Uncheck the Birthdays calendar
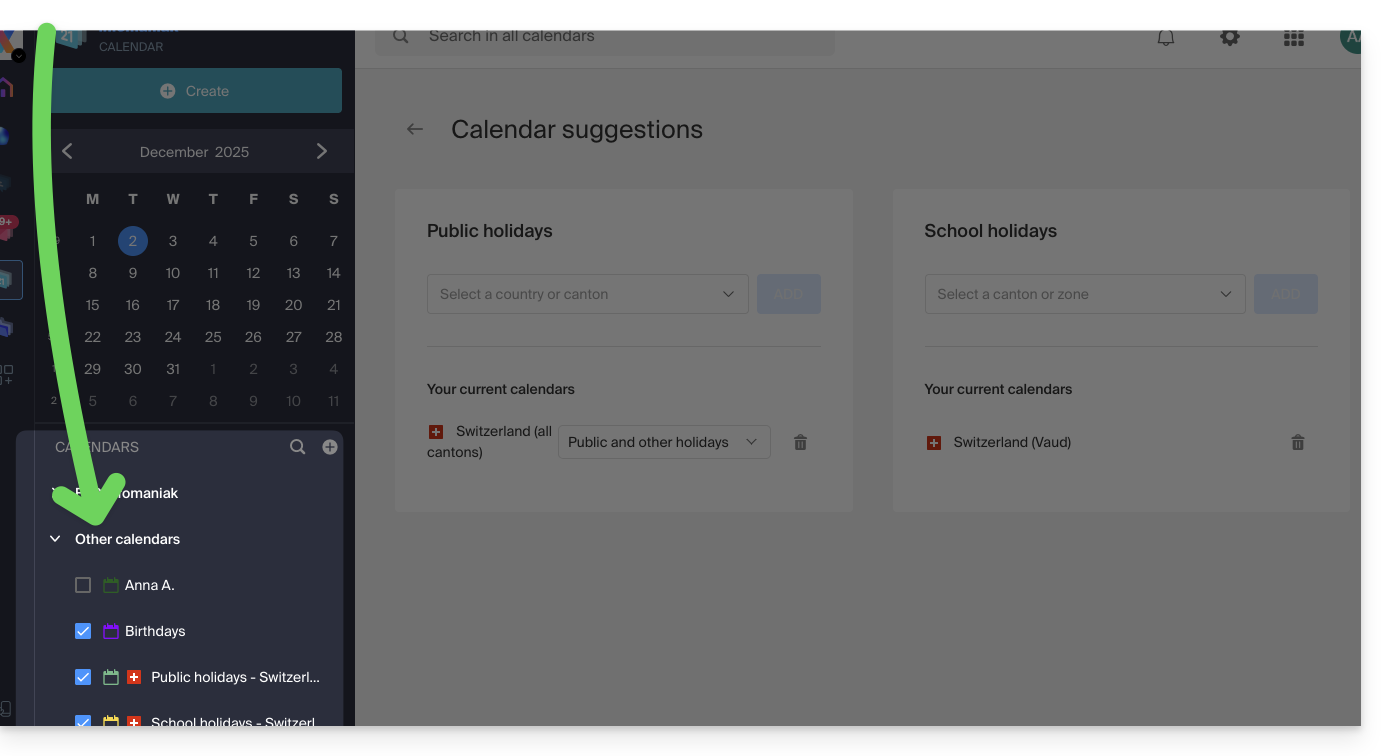Screen dimensions: 1391x756 [x=83, y=631]
